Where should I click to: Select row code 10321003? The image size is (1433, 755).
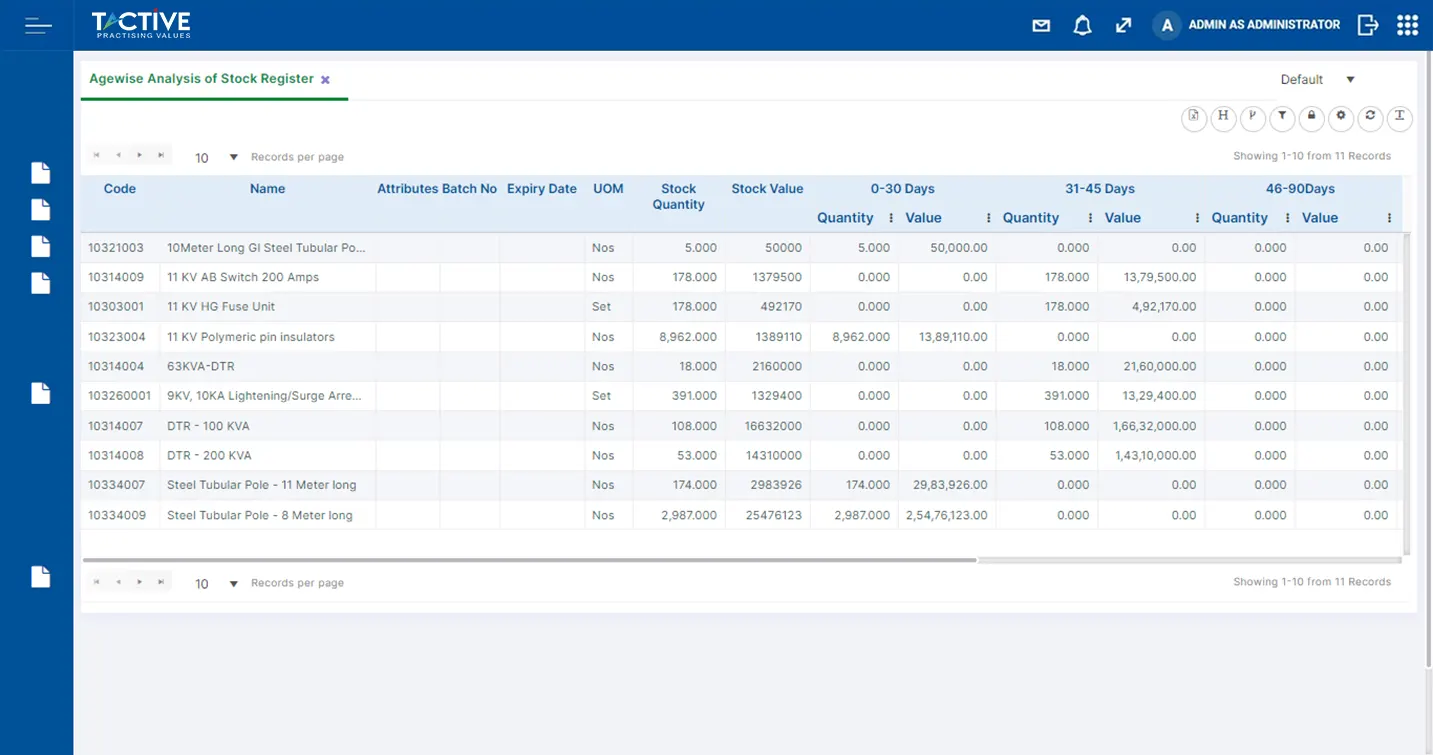click(x=116, y=248)
